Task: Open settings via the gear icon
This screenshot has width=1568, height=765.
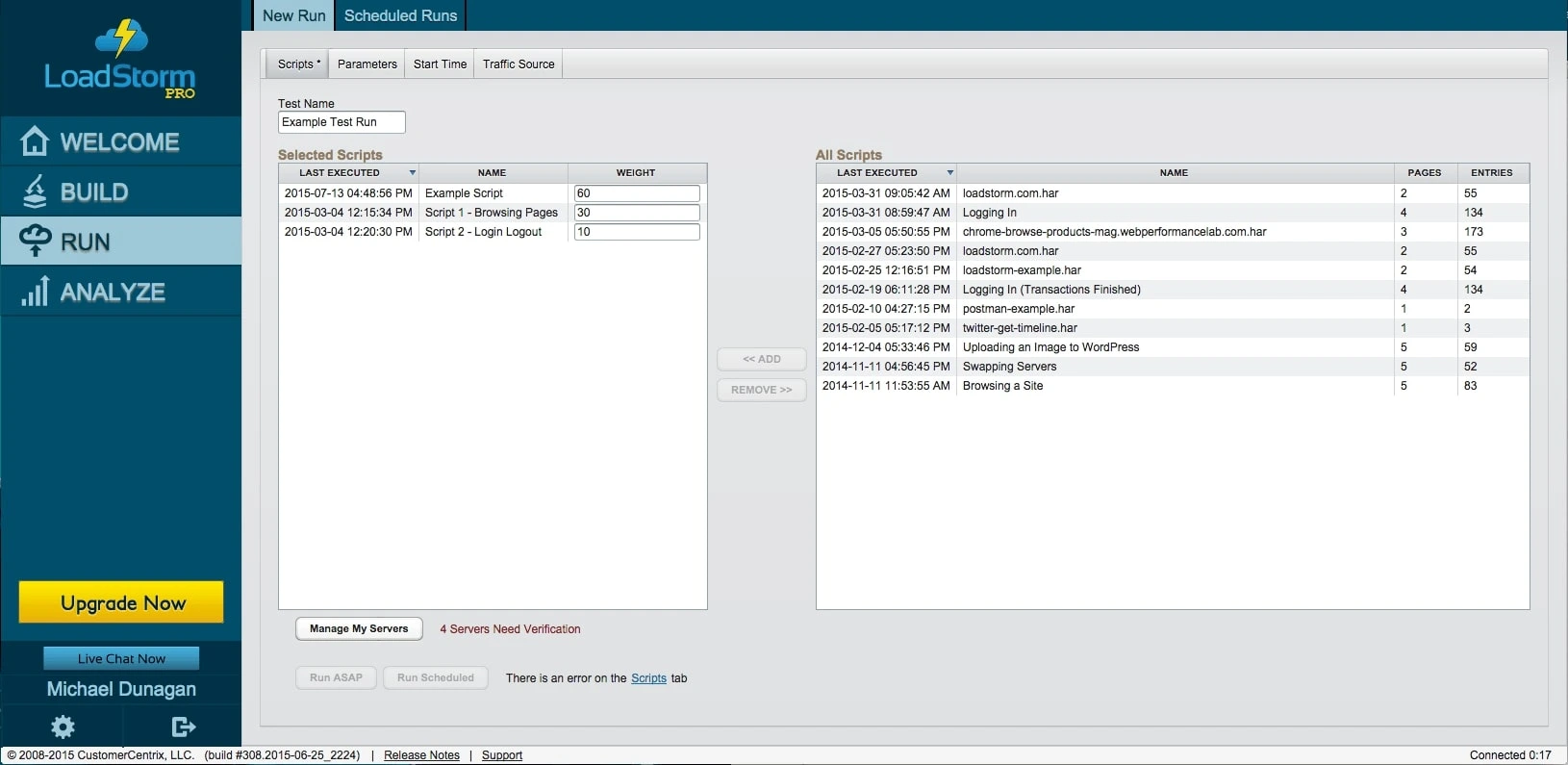Action: tap(63, 727)
